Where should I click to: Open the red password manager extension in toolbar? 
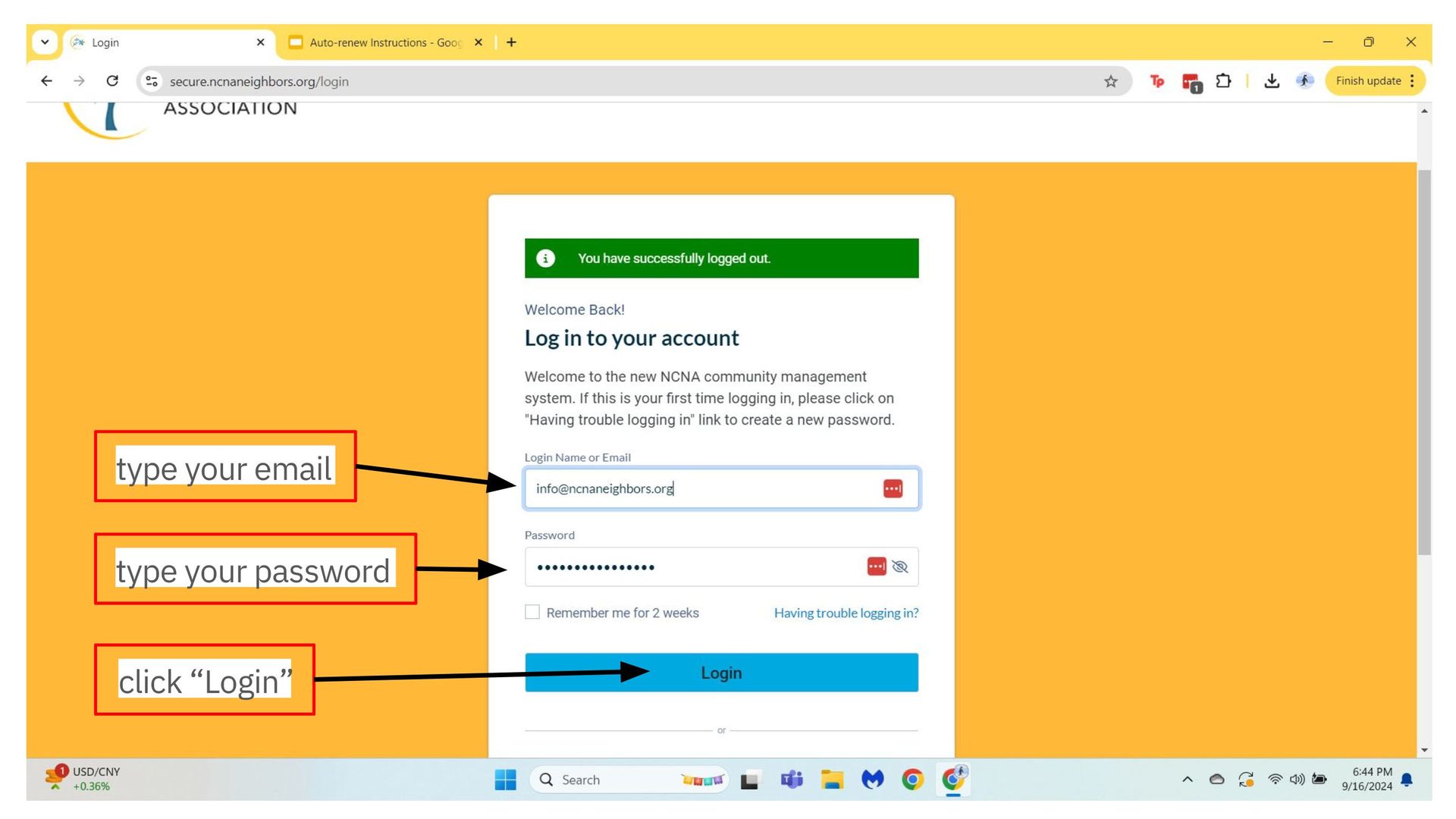pos(1191,83)
